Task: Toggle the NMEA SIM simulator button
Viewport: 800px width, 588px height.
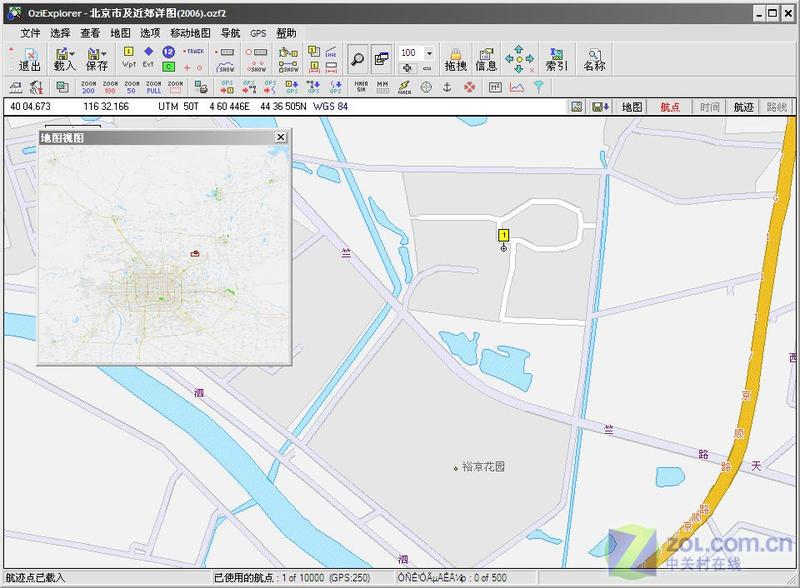Action: tap(361, 87)
